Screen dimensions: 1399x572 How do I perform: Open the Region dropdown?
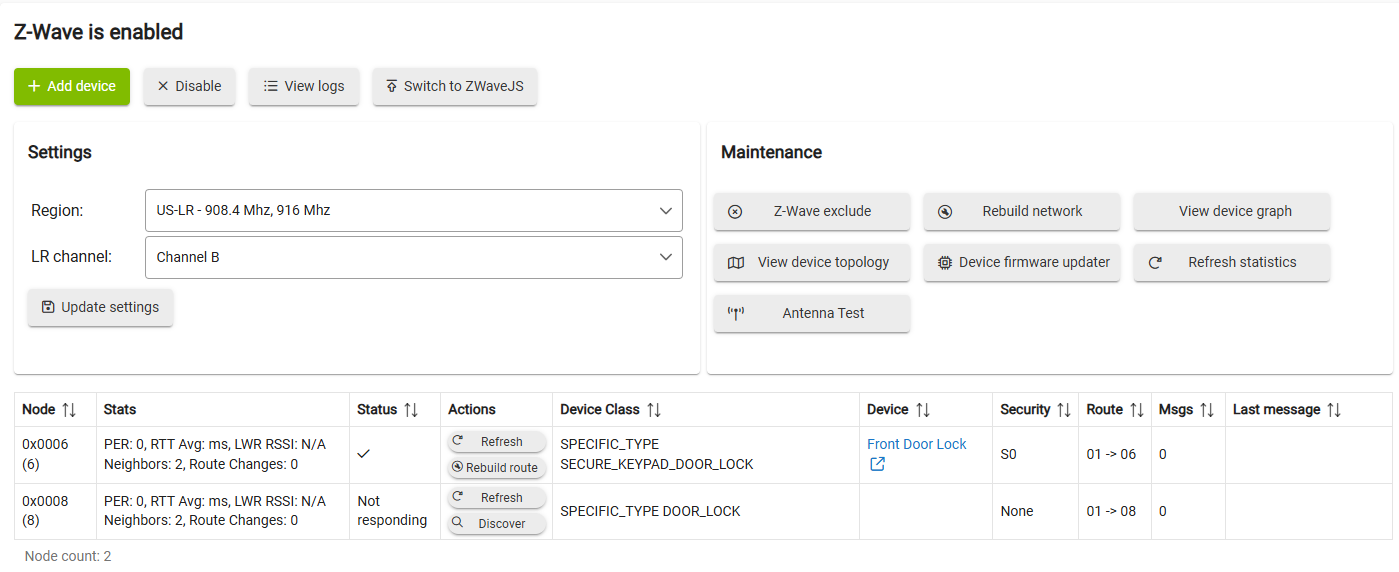tap(414, 211)
